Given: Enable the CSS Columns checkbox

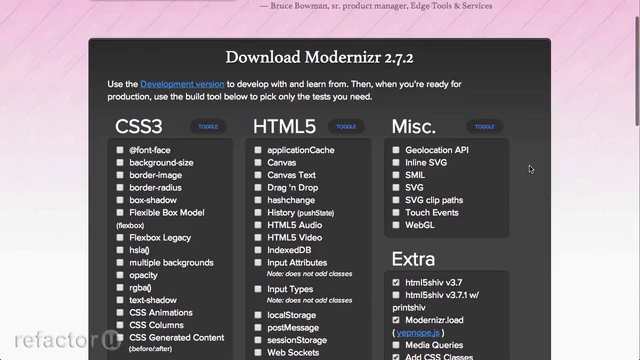Looking at the screenshot, I should click(x=120, y=325).
